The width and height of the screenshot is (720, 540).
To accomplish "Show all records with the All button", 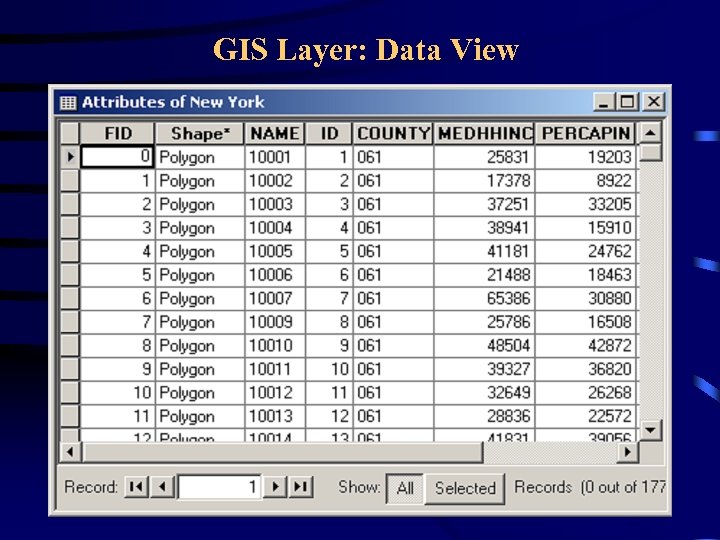I will (405, 488).
